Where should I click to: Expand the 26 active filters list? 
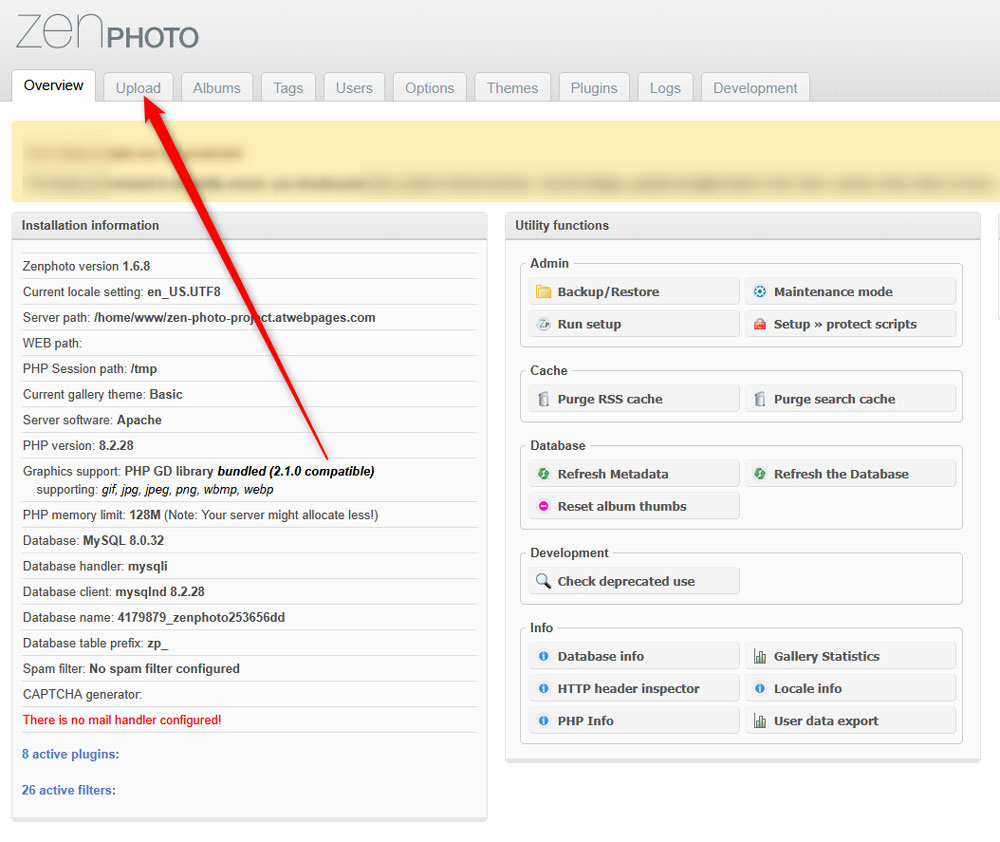(x=68, y=790)
